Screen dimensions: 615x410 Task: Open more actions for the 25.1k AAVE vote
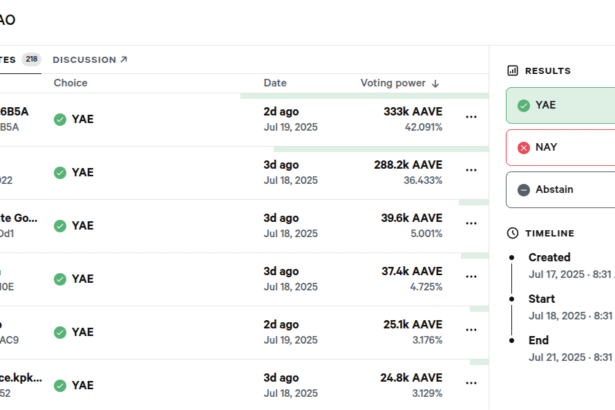coord(471,331)
